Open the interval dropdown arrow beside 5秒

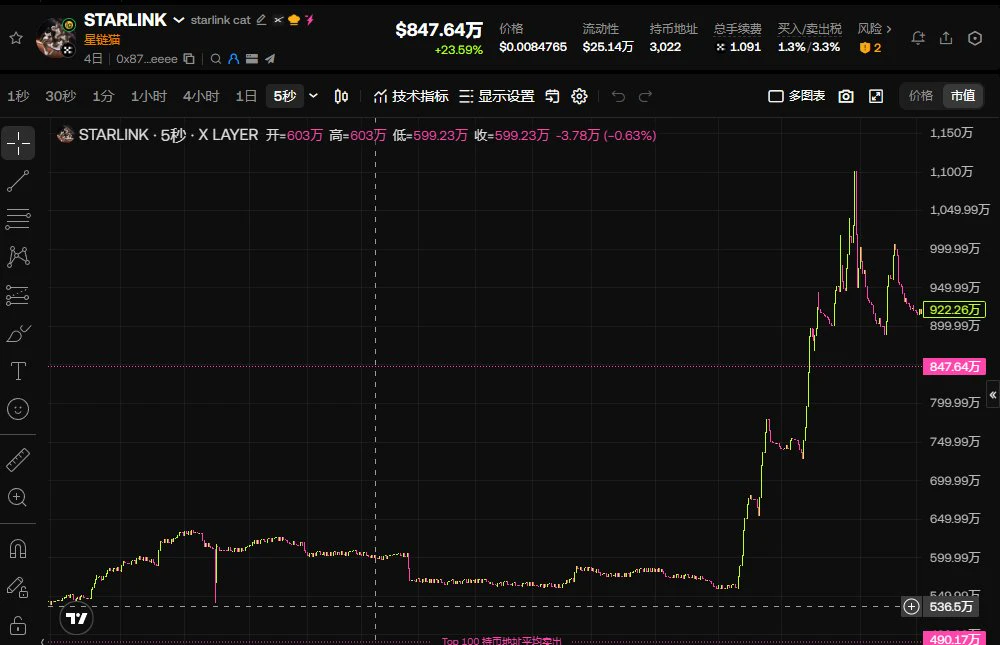click(x=313, y=96)
